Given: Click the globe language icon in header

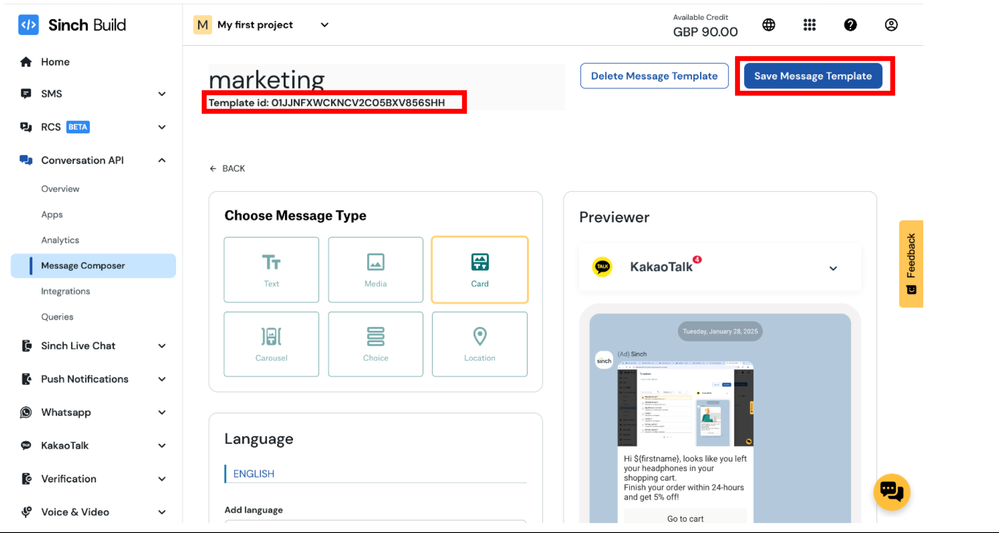Looking at the screenshot, I should point(768,25).
